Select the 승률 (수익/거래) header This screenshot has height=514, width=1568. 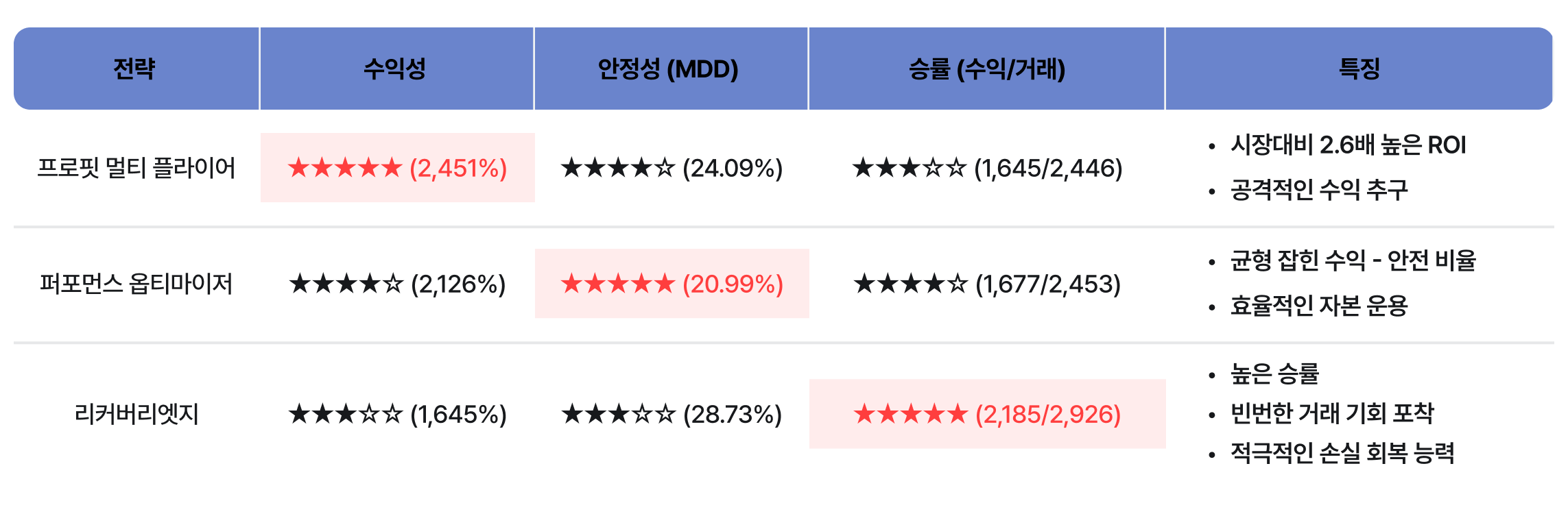click(987, 69)
